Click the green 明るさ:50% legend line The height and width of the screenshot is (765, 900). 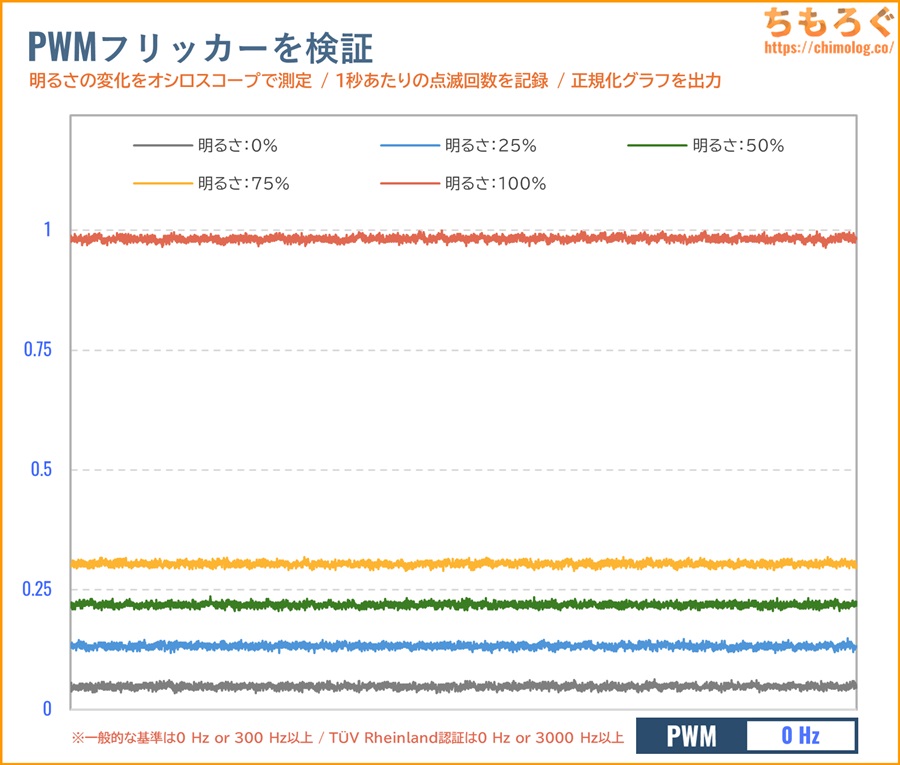coord(657,146)
